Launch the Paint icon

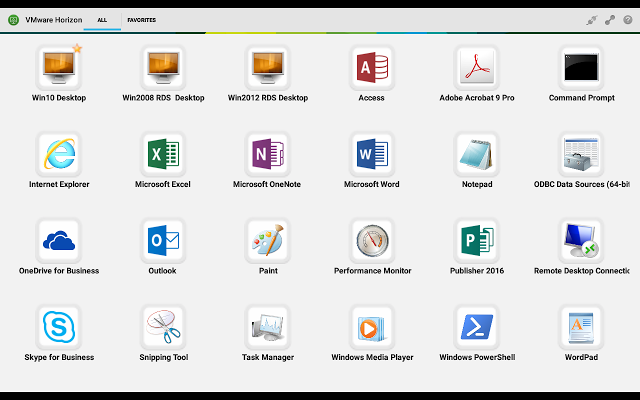(268, 240)
